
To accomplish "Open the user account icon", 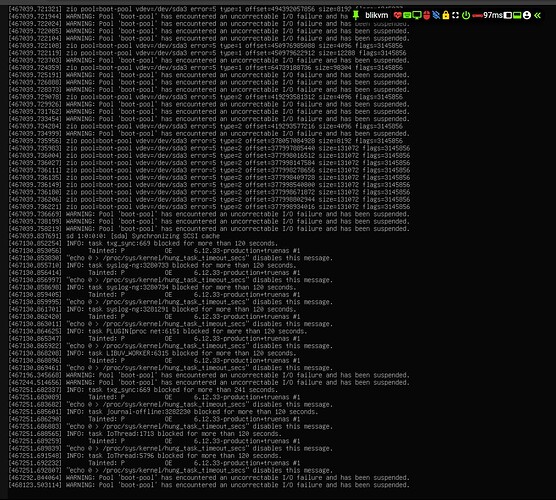I will (527, 15).
